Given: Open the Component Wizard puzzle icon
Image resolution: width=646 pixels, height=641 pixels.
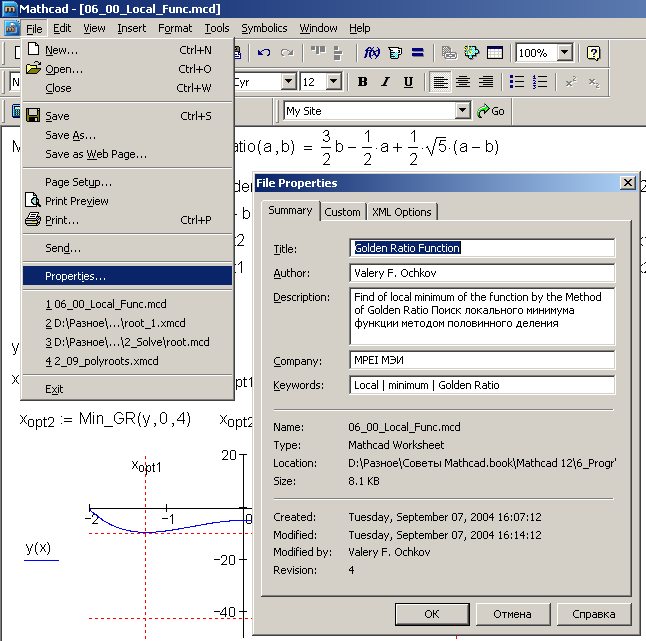Looking at the screenshot, I should pyautogui.click(x=472, y=53).
